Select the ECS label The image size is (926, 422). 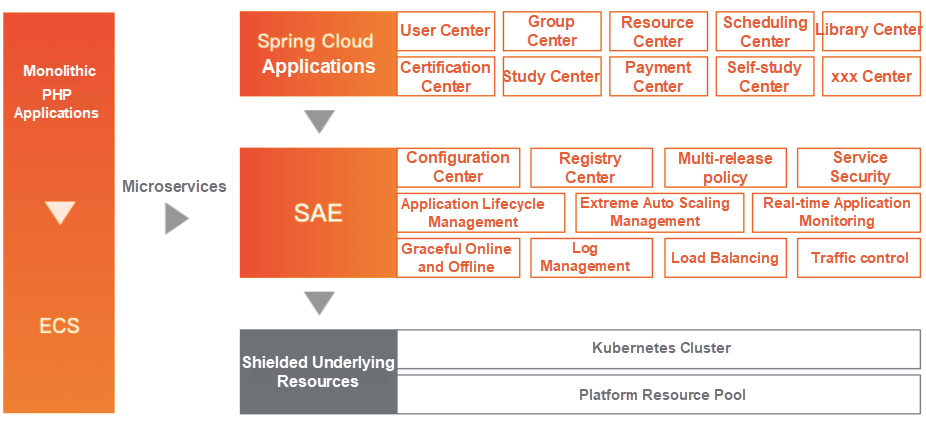(x=59, y=325)
